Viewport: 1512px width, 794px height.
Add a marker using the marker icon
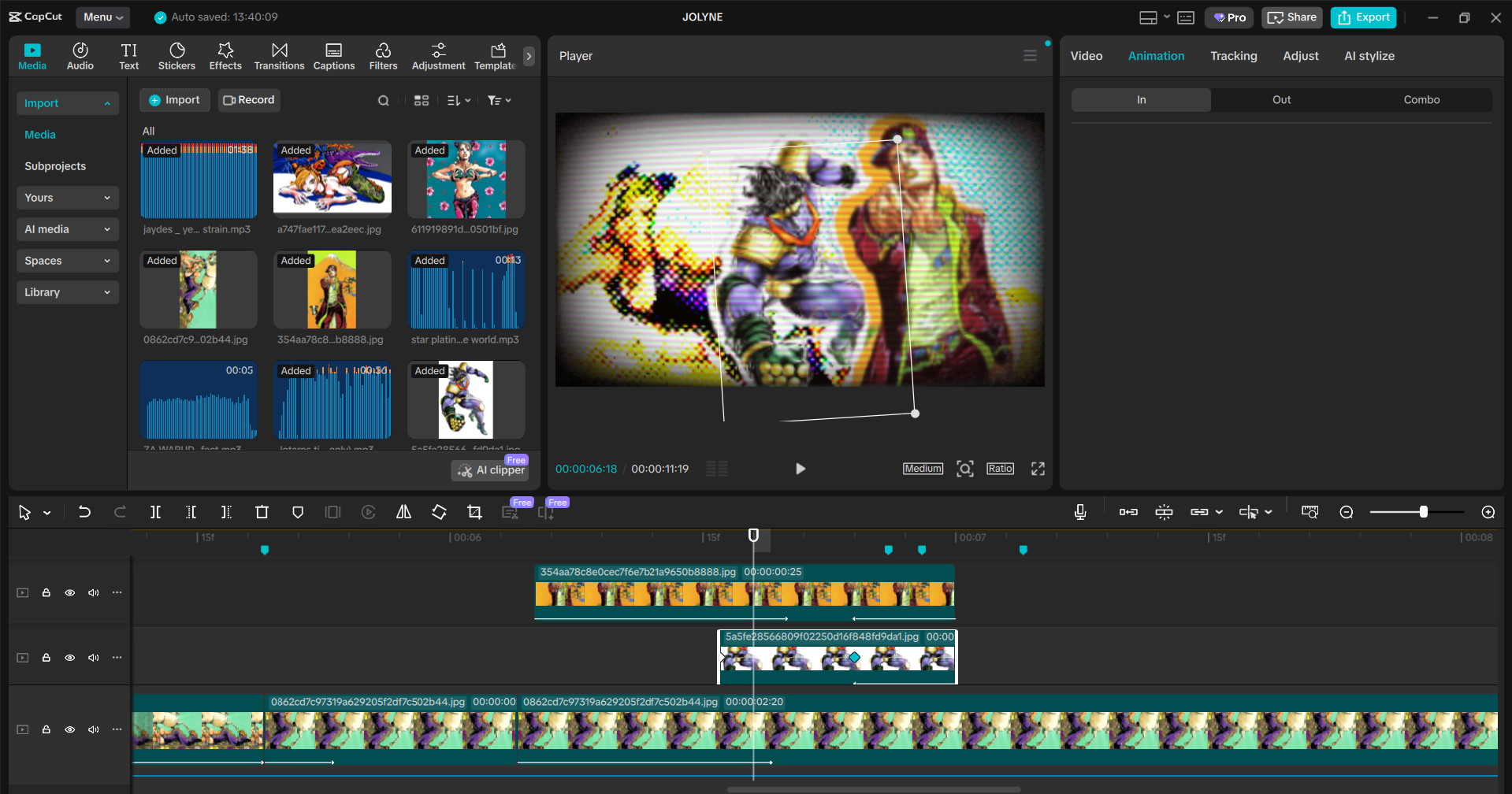(x=297, y=512)
